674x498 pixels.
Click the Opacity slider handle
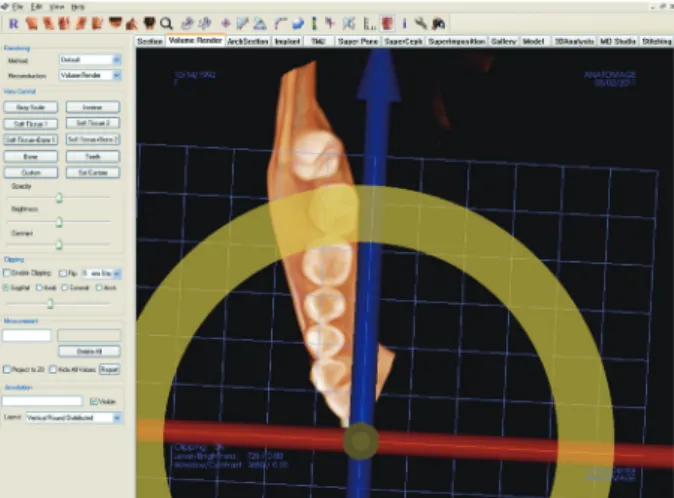[x=59, y=198]
